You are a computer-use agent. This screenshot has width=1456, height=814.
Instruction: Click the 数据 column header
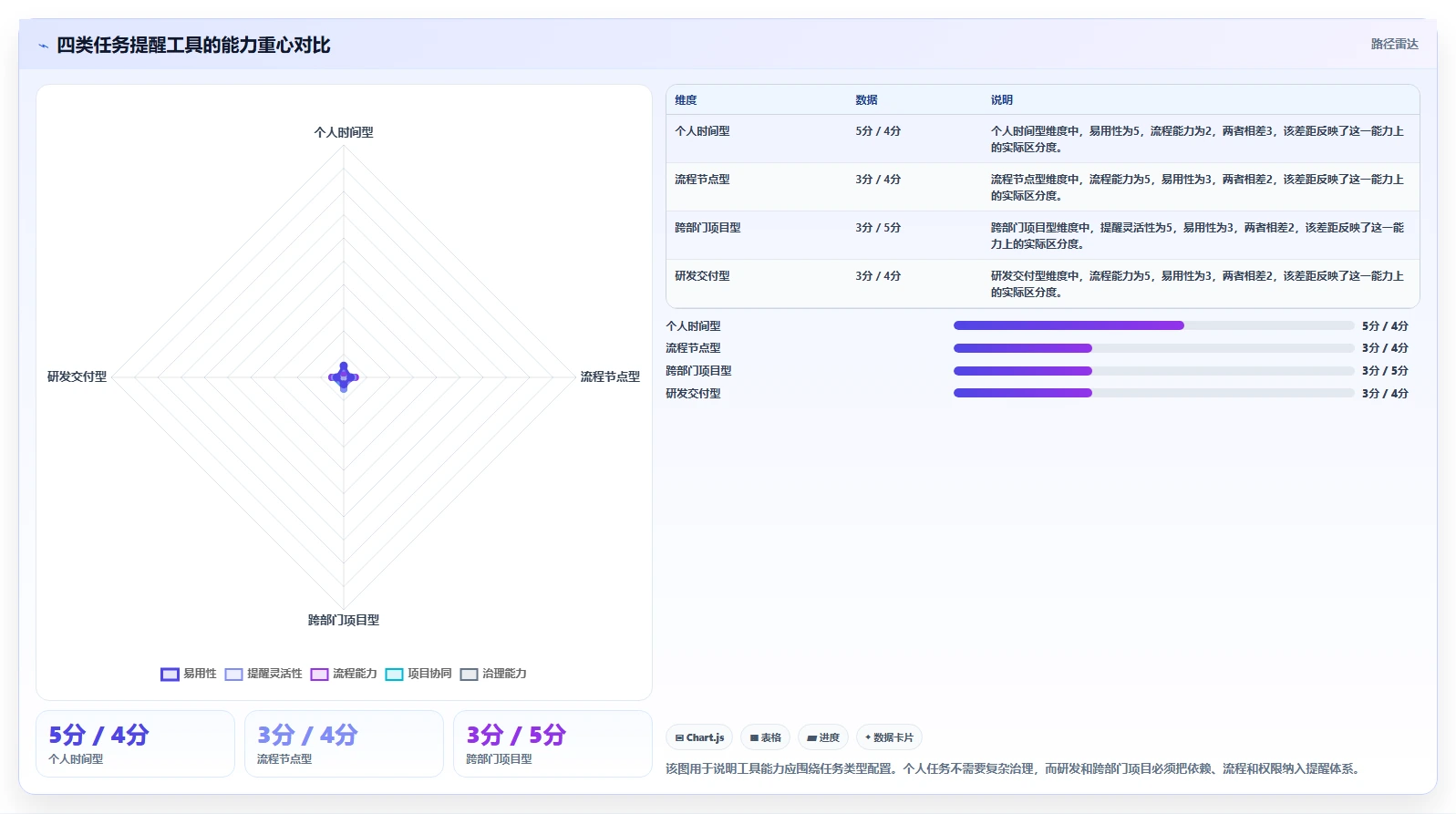pyautogui.click(x=866, y=100)
